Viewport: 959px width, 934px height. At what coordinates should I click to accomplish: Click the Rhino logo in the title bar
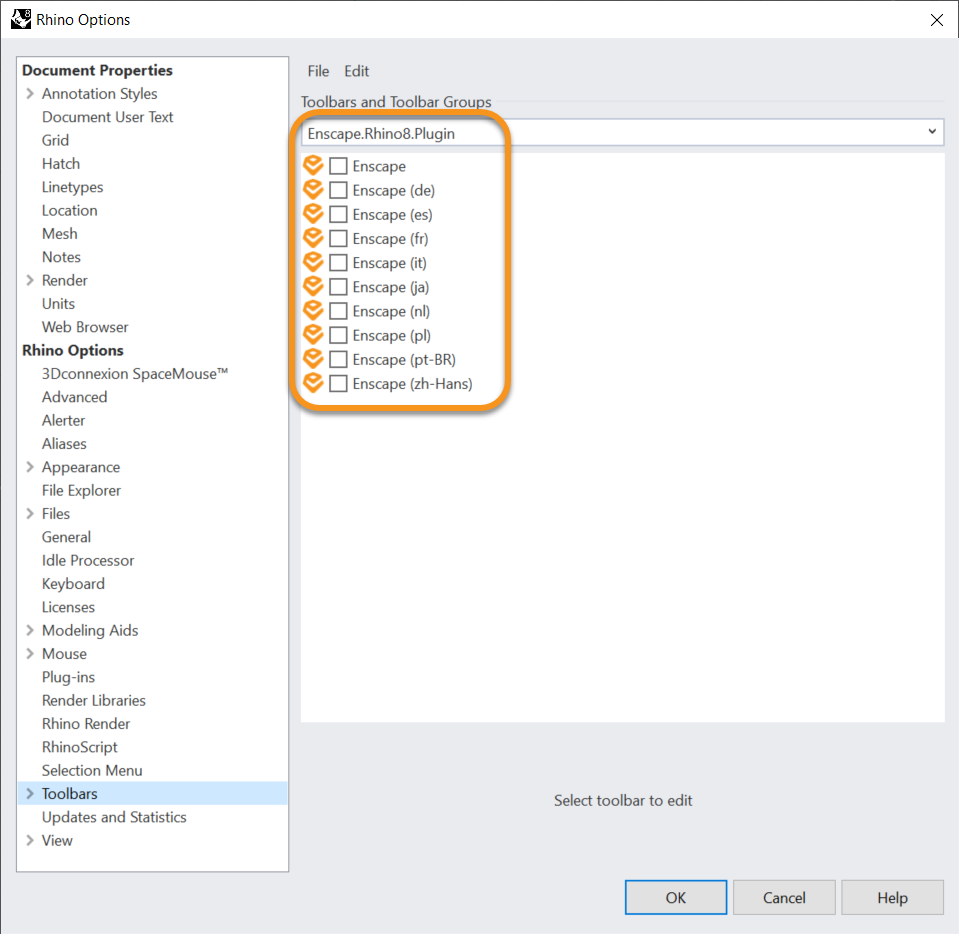21,19
